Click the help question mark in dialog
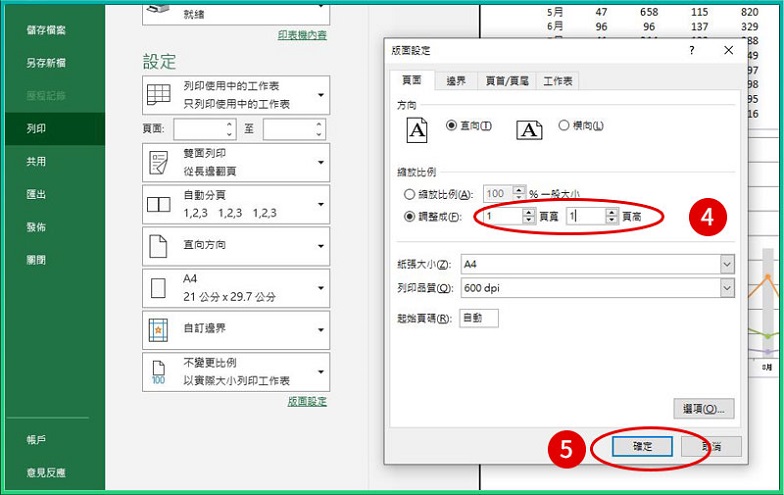784x495 pixels. pos(692,50)
